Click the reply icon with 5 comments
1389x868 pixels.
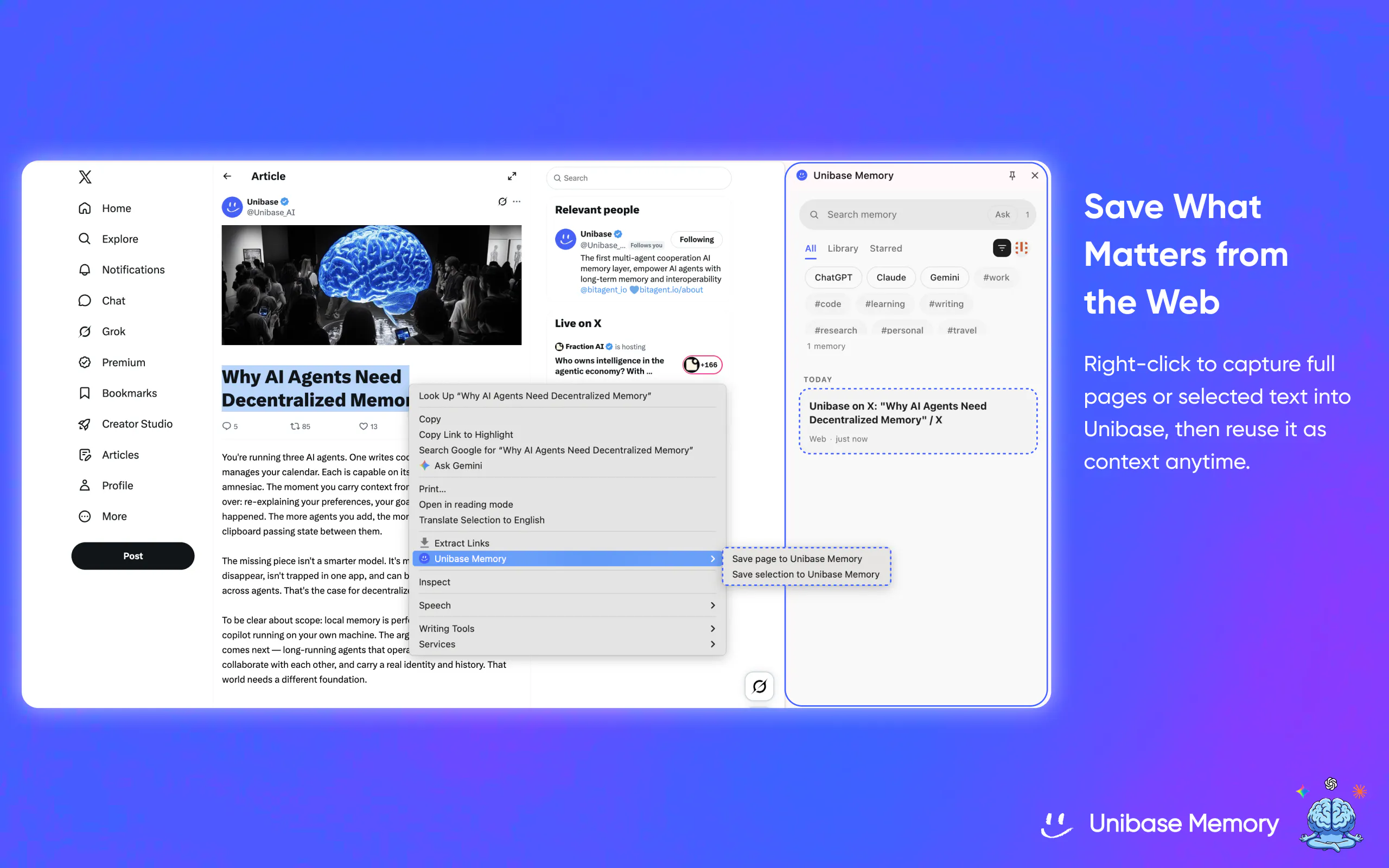227,426
